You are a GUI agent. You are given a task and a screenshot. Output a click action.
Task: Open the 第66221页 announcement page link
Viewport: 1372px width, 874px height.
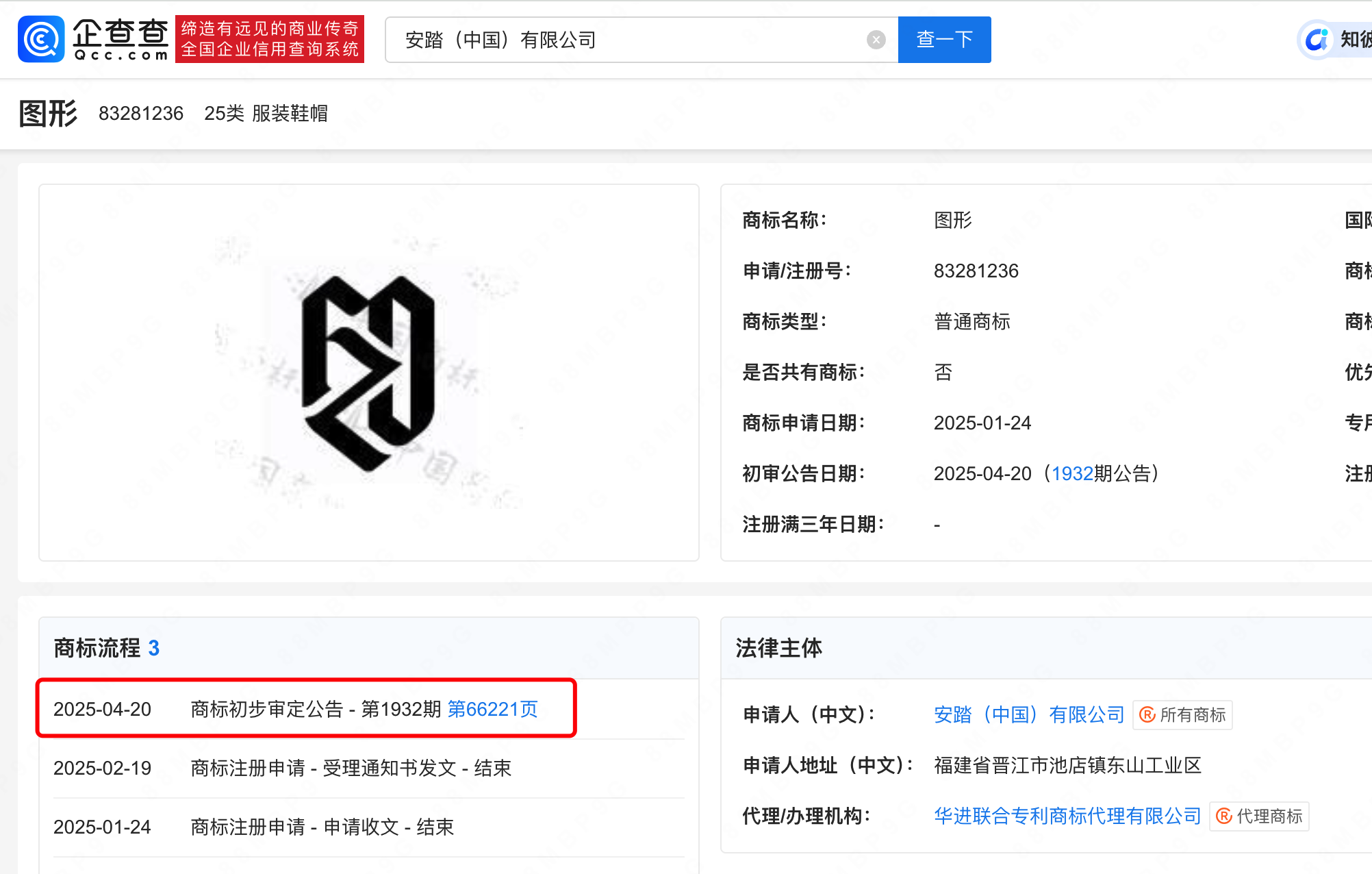(492, 709)
